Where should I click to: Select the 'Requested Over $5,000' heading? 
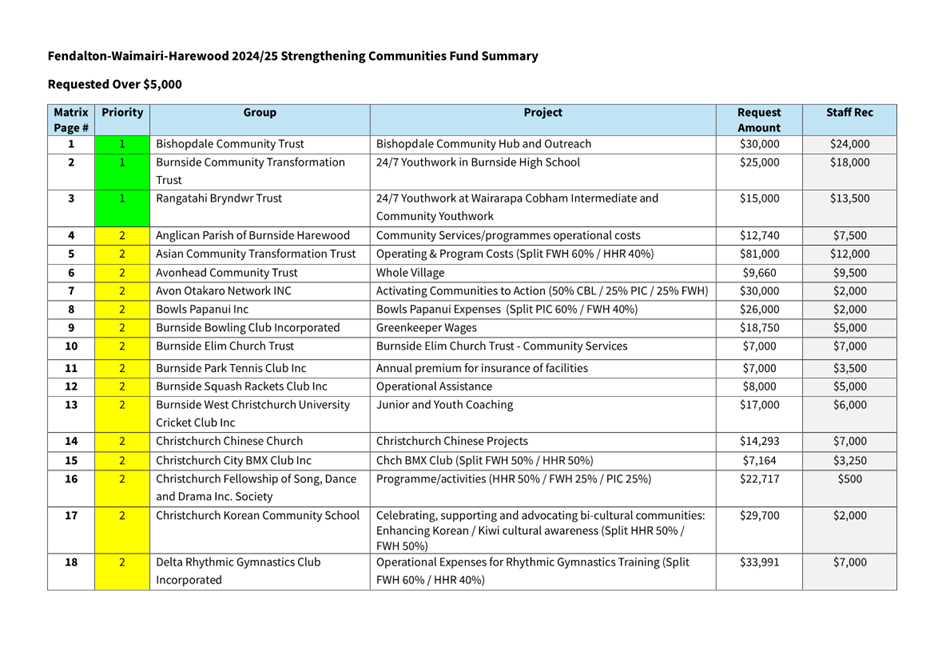click(115, 85)
